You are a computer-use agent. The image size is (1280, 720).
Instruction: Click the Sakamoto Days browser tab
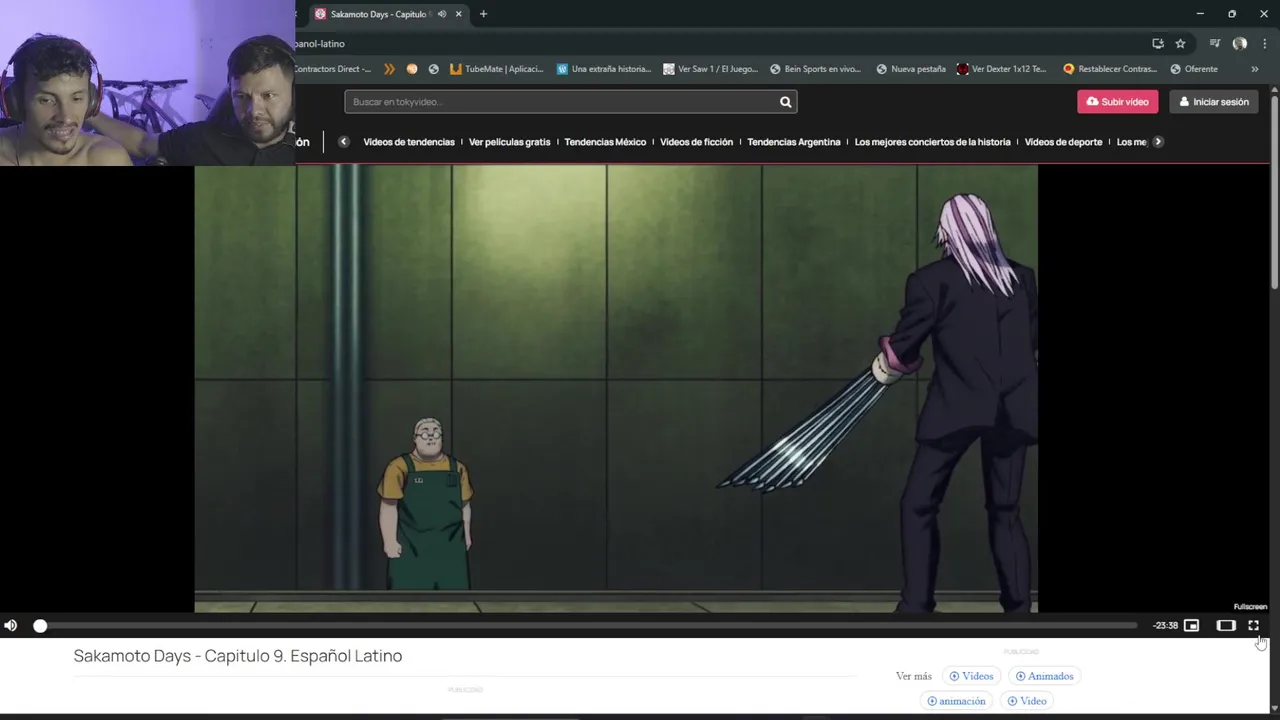point(380,14)
